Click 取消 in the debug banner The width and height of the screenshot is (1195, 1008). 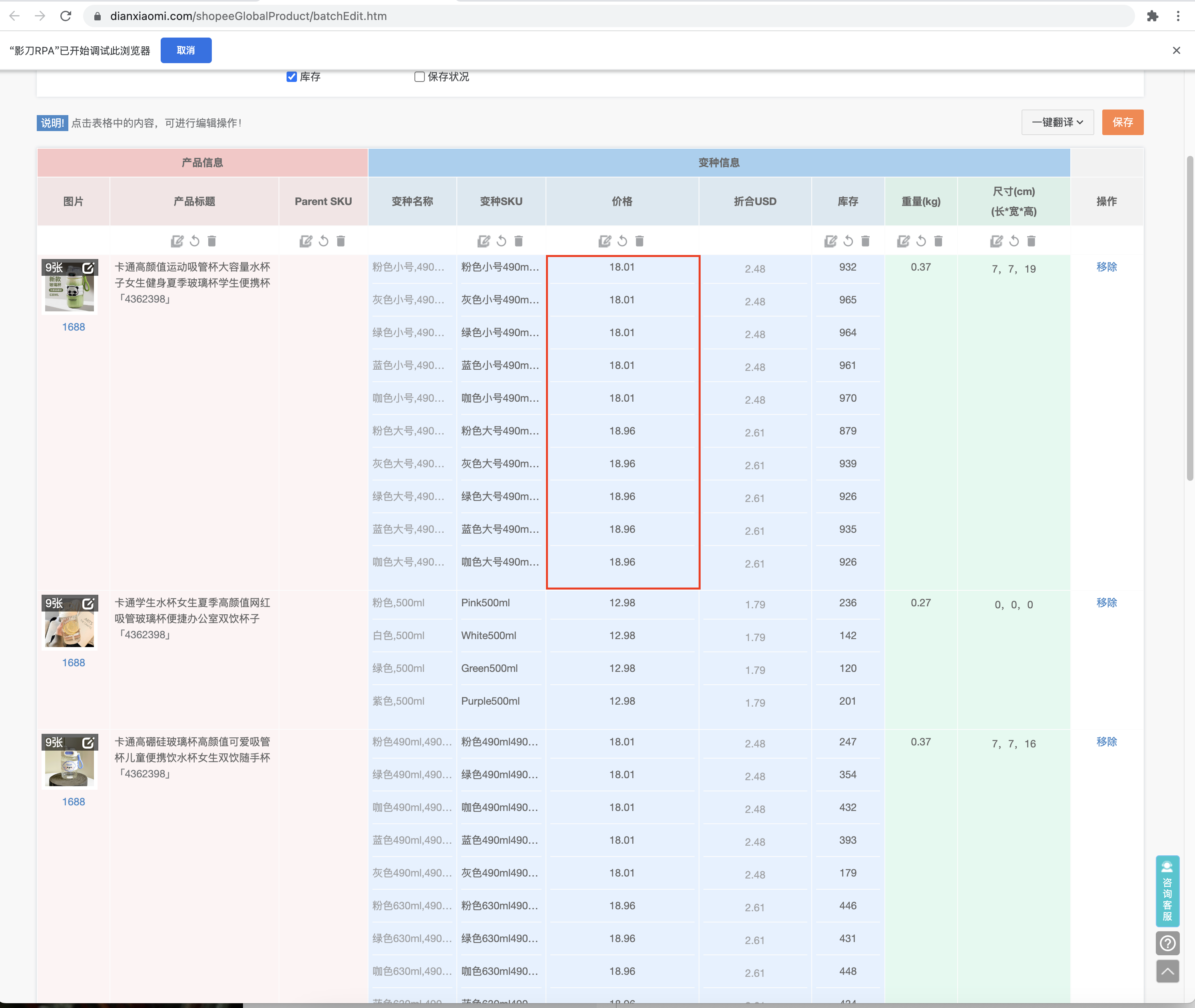(186, 50)
